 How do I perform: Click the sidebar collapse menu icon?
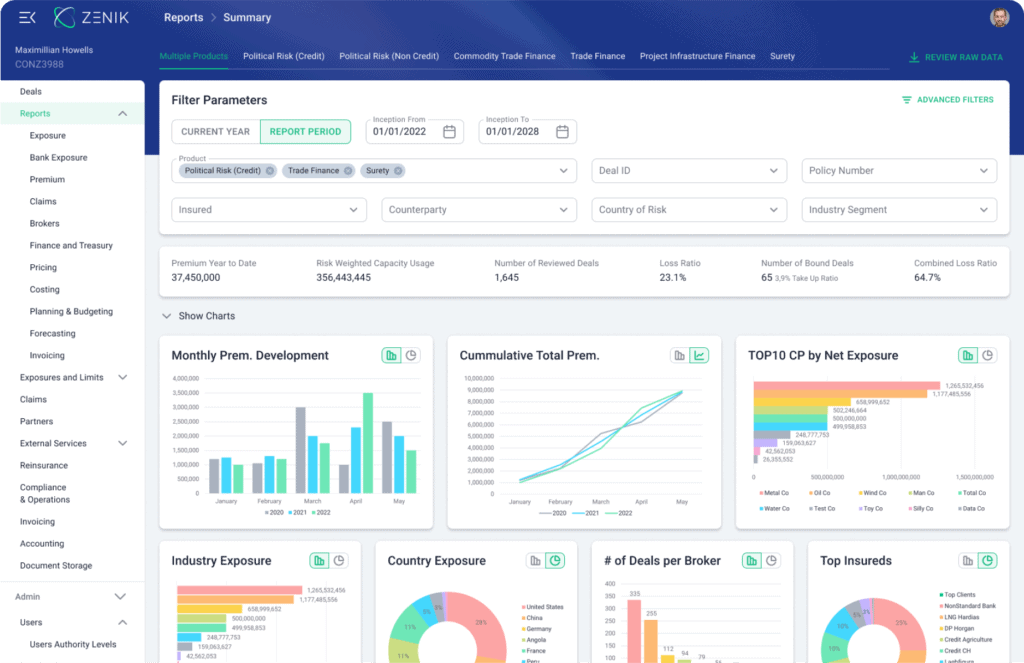pos(27,17)
